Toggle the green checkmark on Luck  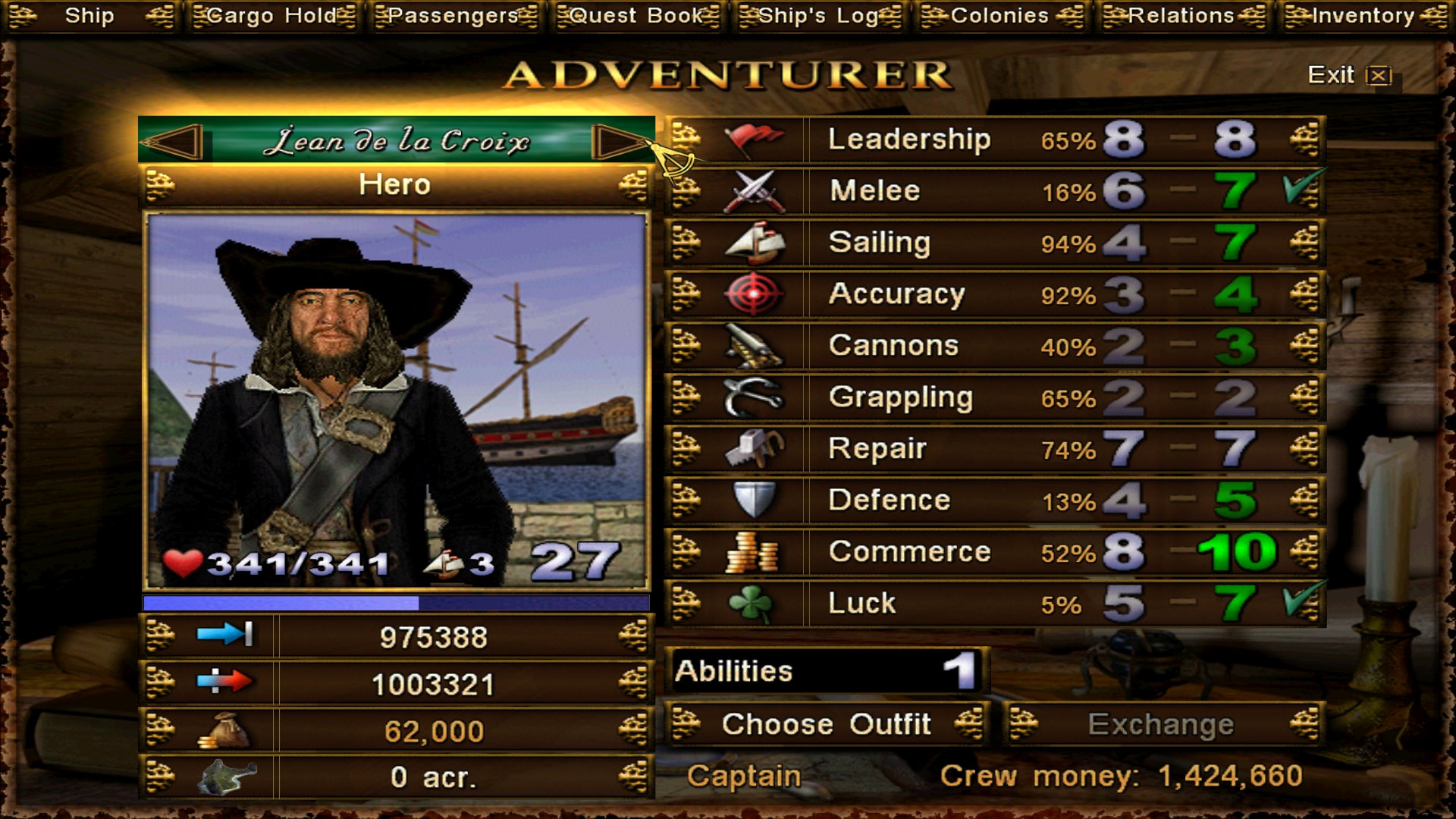click(x=1303, y=601)
